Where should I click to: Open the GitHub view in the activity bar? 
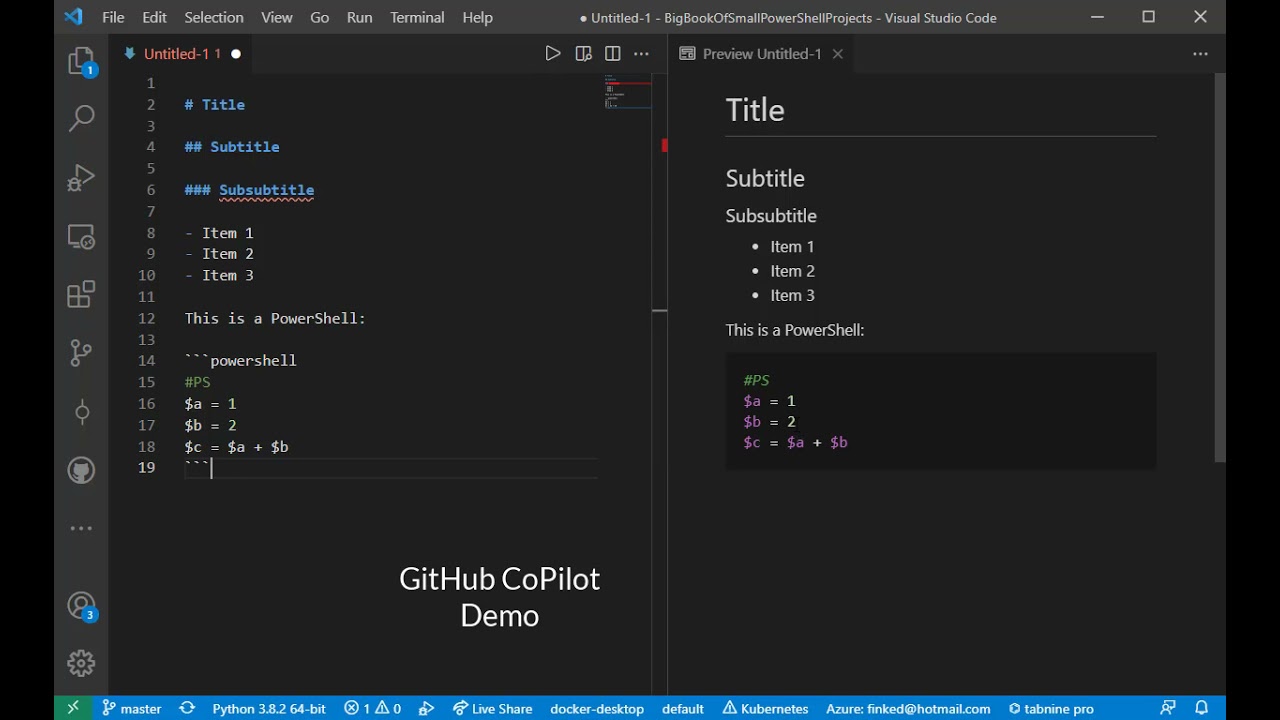click(81, 470)
